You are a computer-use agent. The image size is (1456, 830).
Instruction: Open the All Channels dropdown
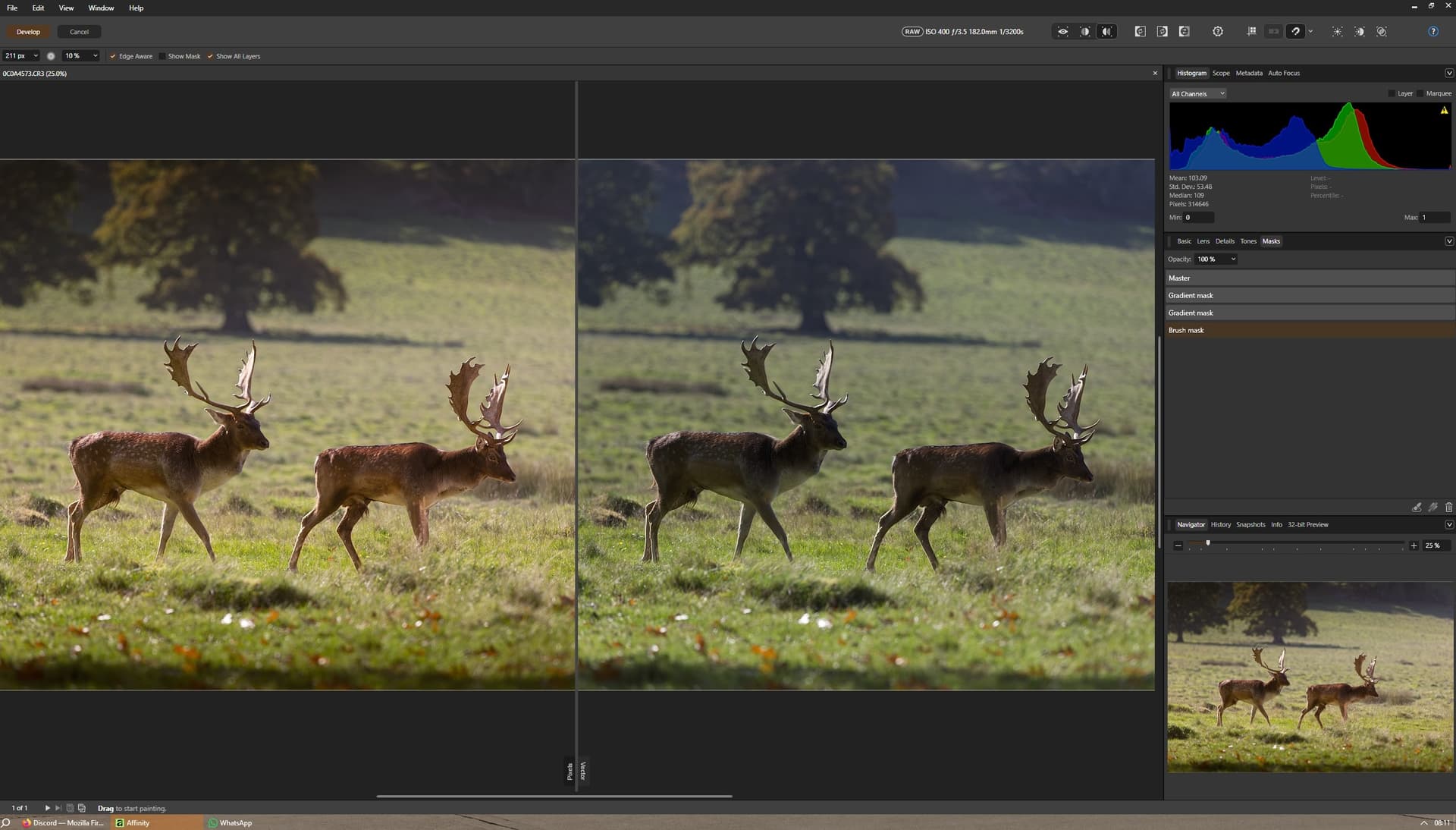click(1197, 94)
